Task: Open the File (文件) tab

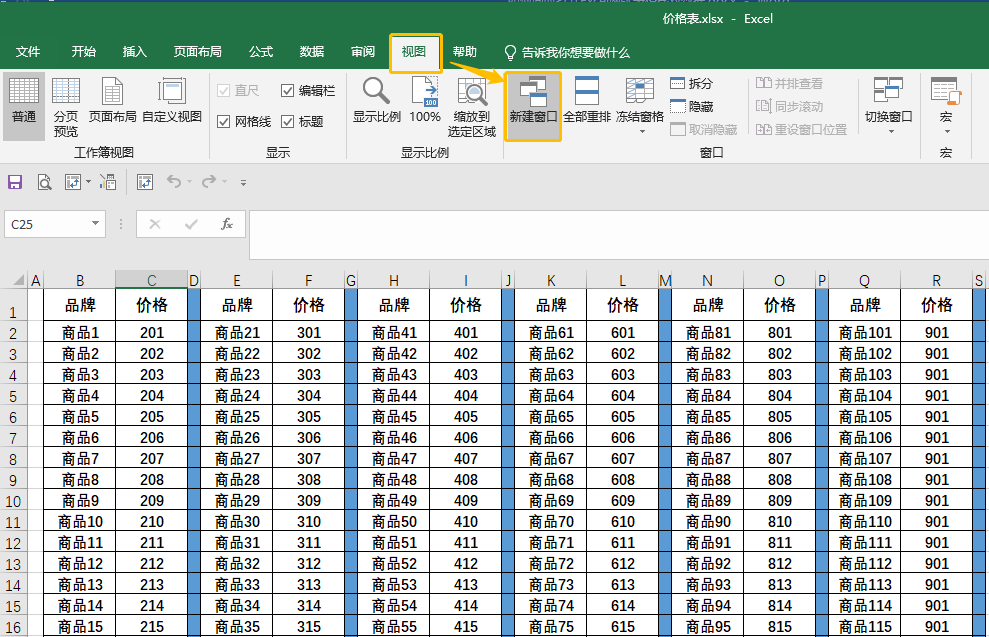Action: 28,52
